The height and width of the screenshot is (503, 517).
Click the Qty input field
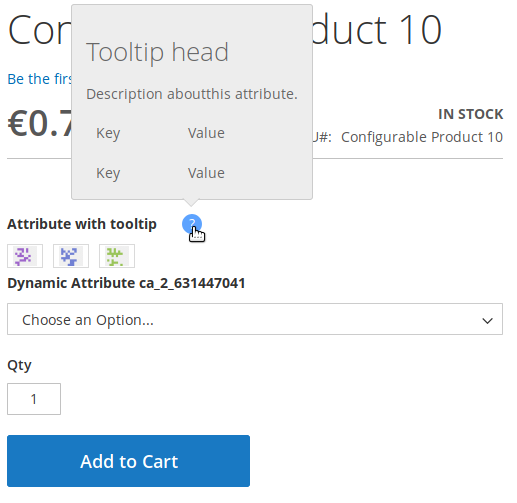tap(34, 399)
